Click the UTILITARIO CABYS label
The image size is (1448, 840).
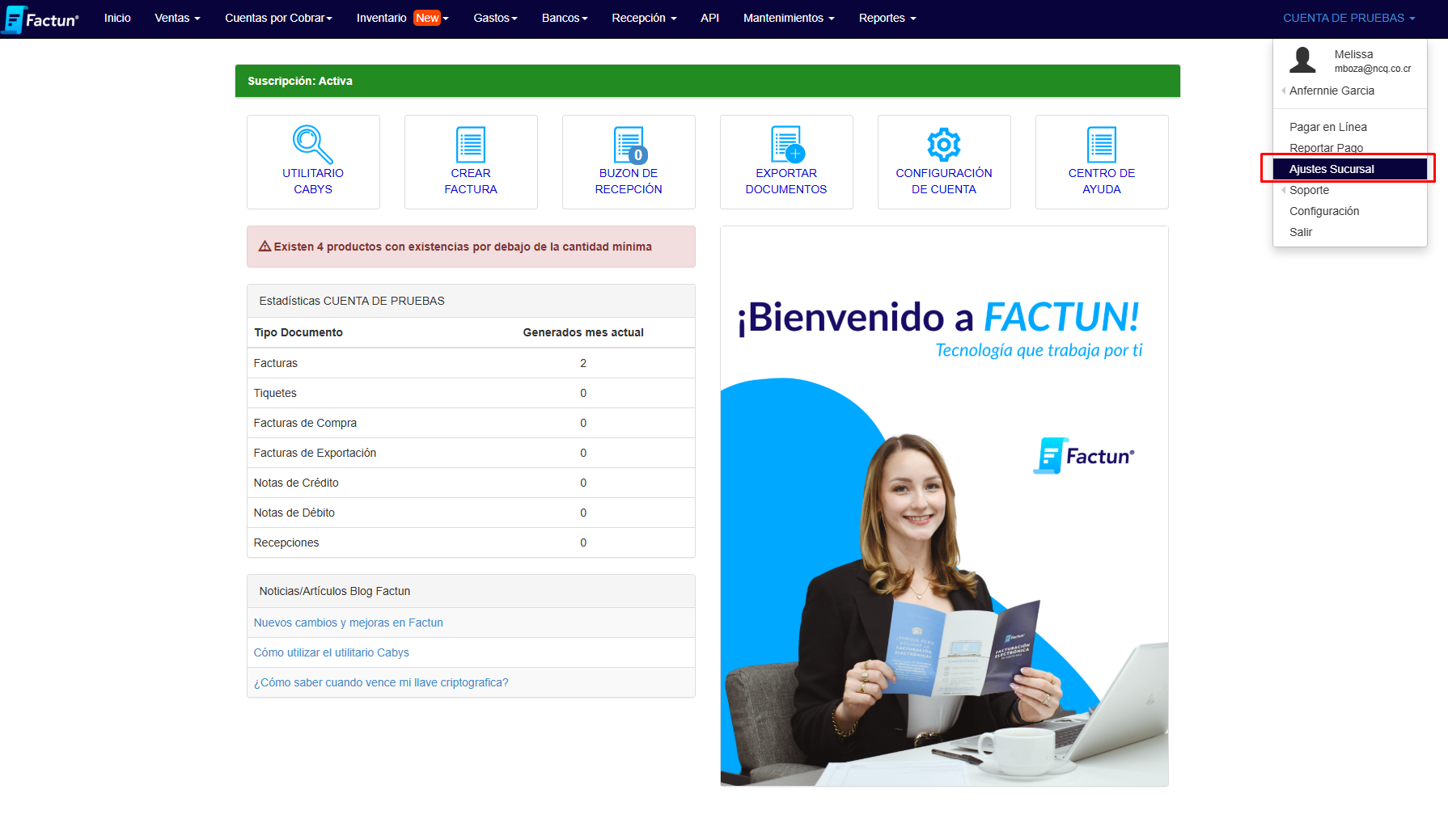[x=313, y=181]
